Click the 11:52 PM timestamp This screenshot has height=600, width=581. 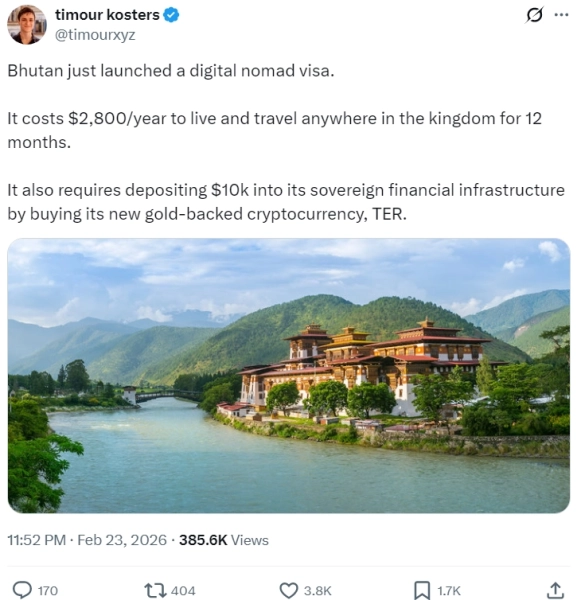(37, 540)
